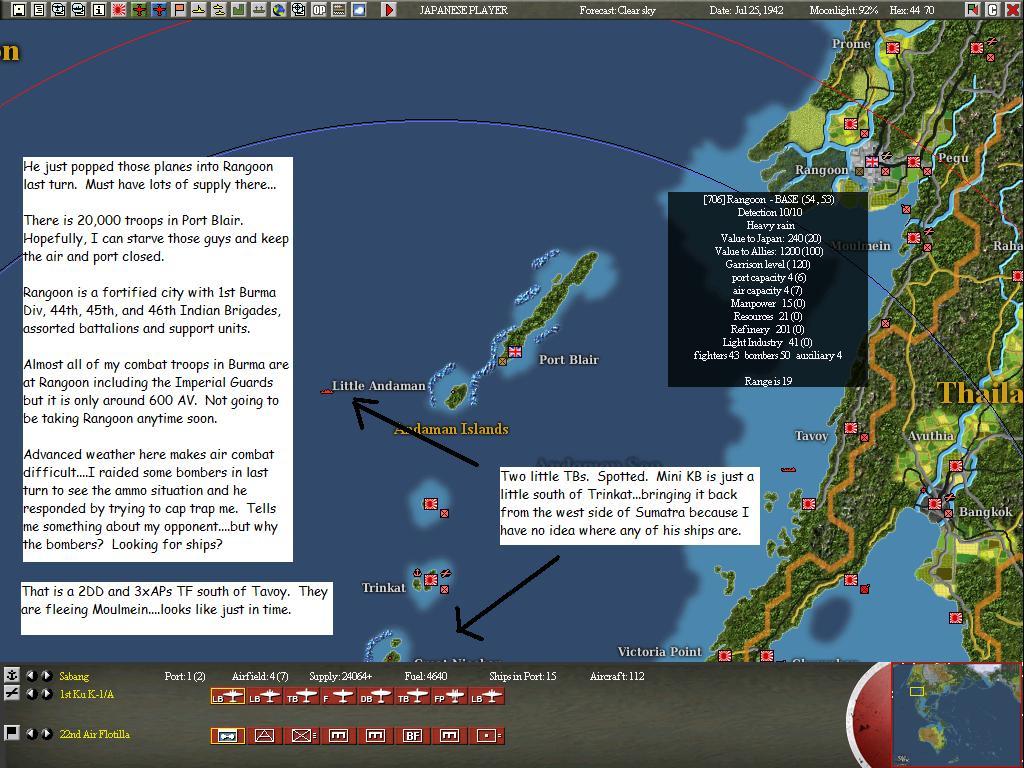The height and width of the screenshot is (768, 1024).
Task: Click the Port Blair British base flag
Action: click(x=515, y=351)
